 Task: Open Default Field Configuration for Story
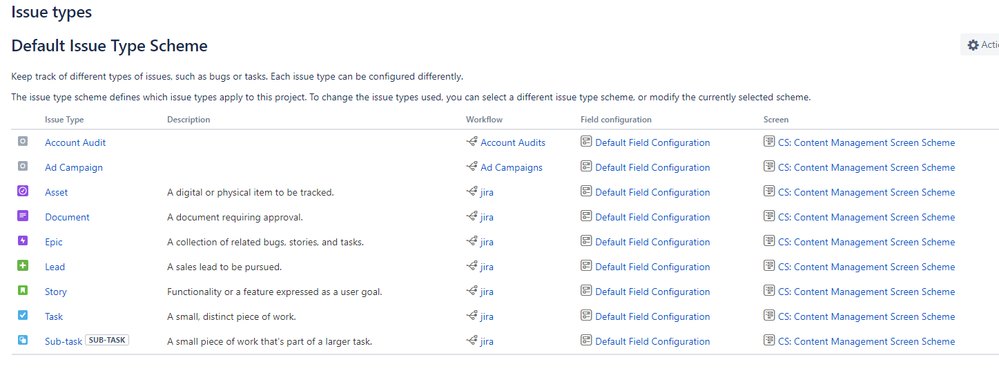652,292
